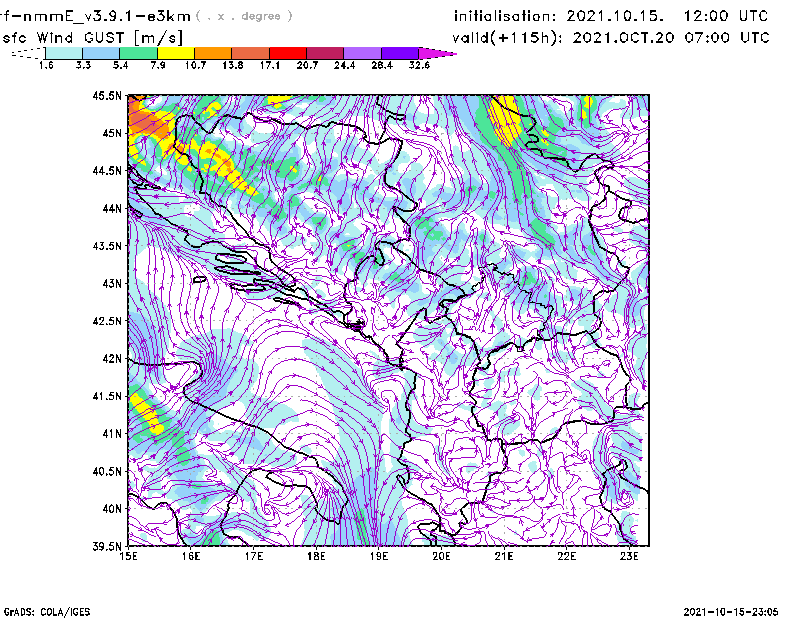Click longitude label 21E

504,556
